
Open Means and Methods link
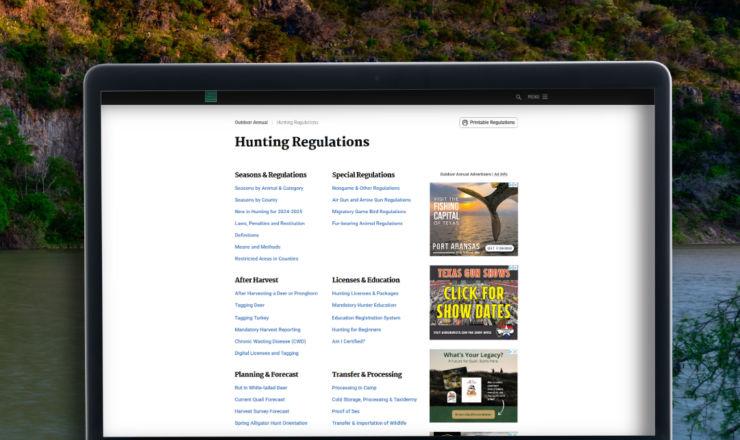pos(257,247)
